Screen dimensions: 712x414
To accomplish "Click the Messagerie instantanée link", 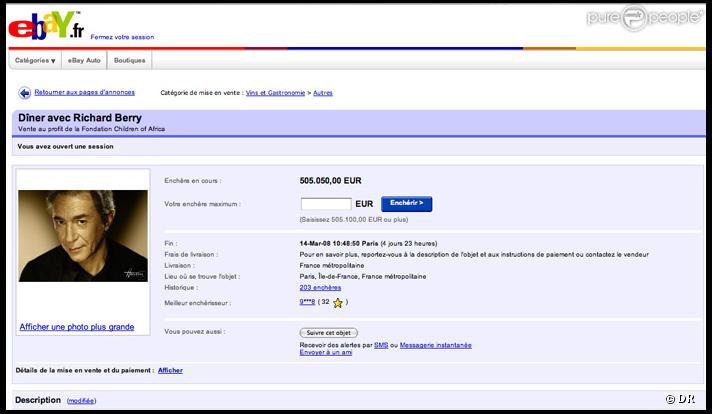I will [x=435, y=345].
